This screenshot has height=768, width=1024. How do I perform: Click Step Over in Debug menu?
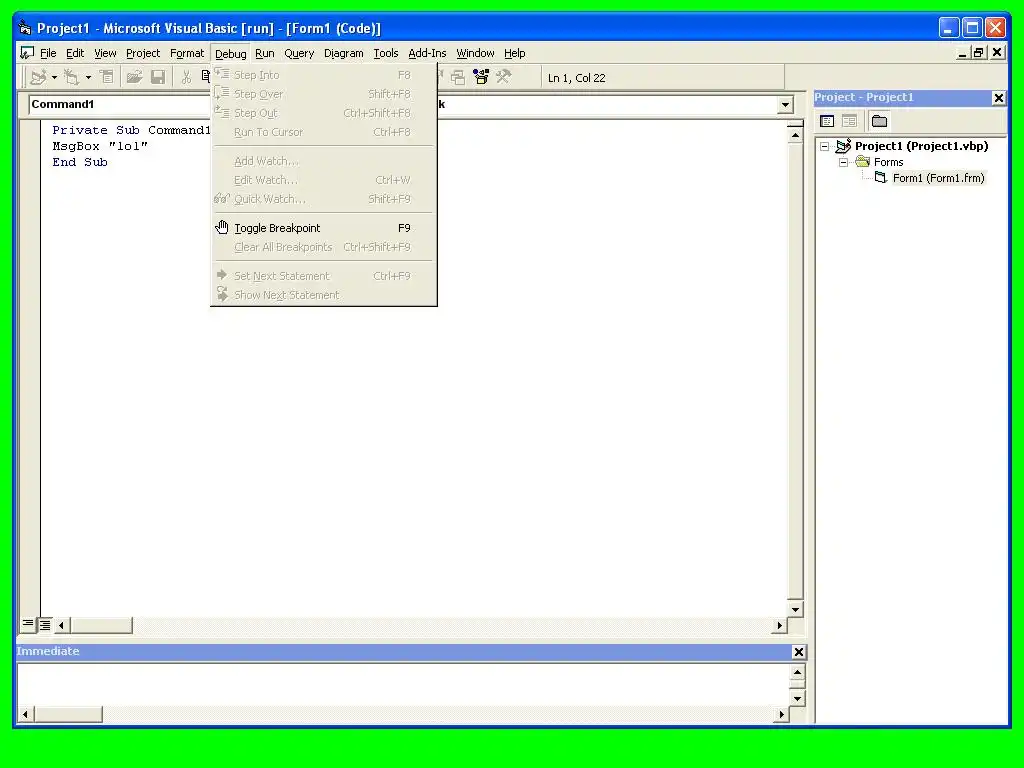(324, 94)
